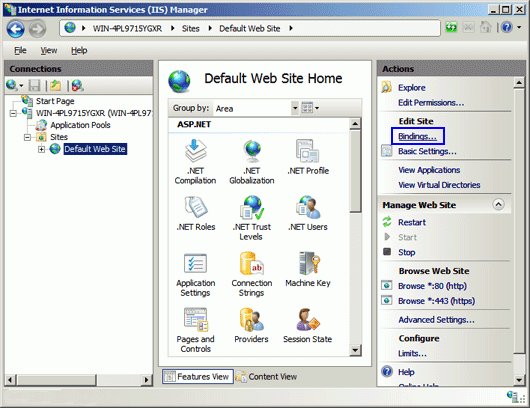Click Restart under Manage Web Site
Screen dimensions: 530x408
412,222
